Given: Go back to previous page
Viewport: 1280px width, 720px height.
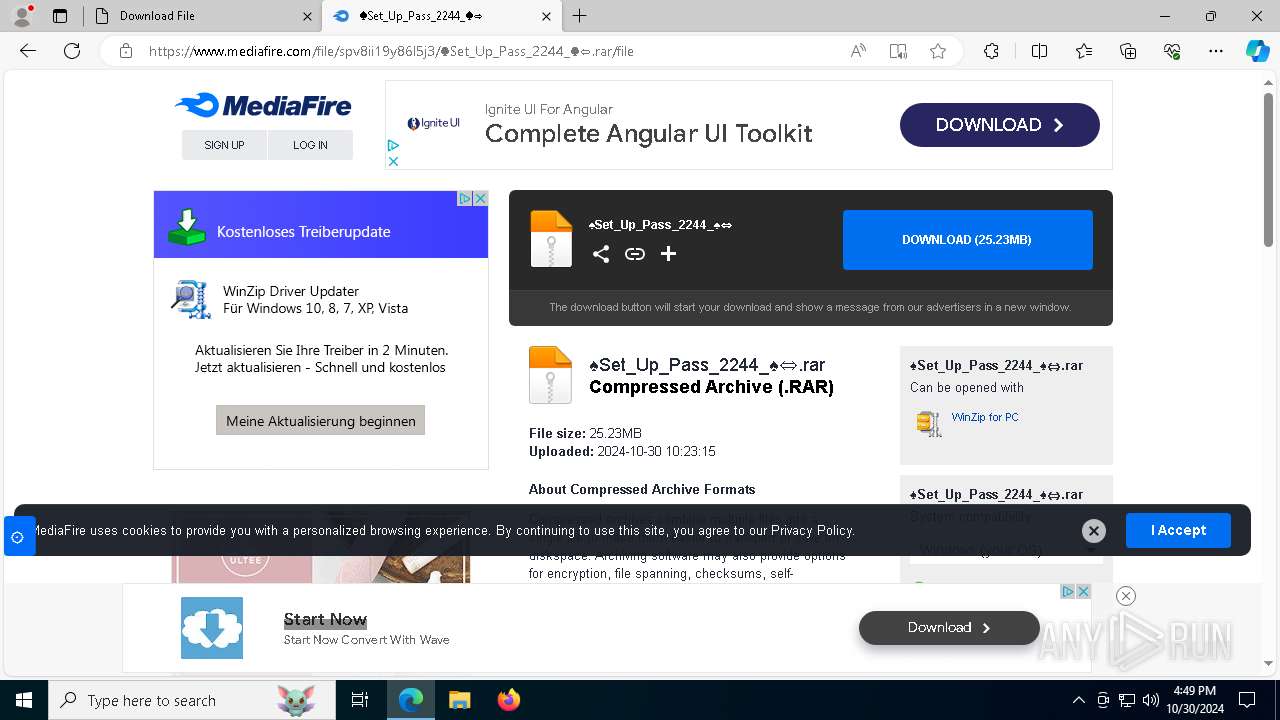Looking at the screenshot, I should click(x=28, y=51).
